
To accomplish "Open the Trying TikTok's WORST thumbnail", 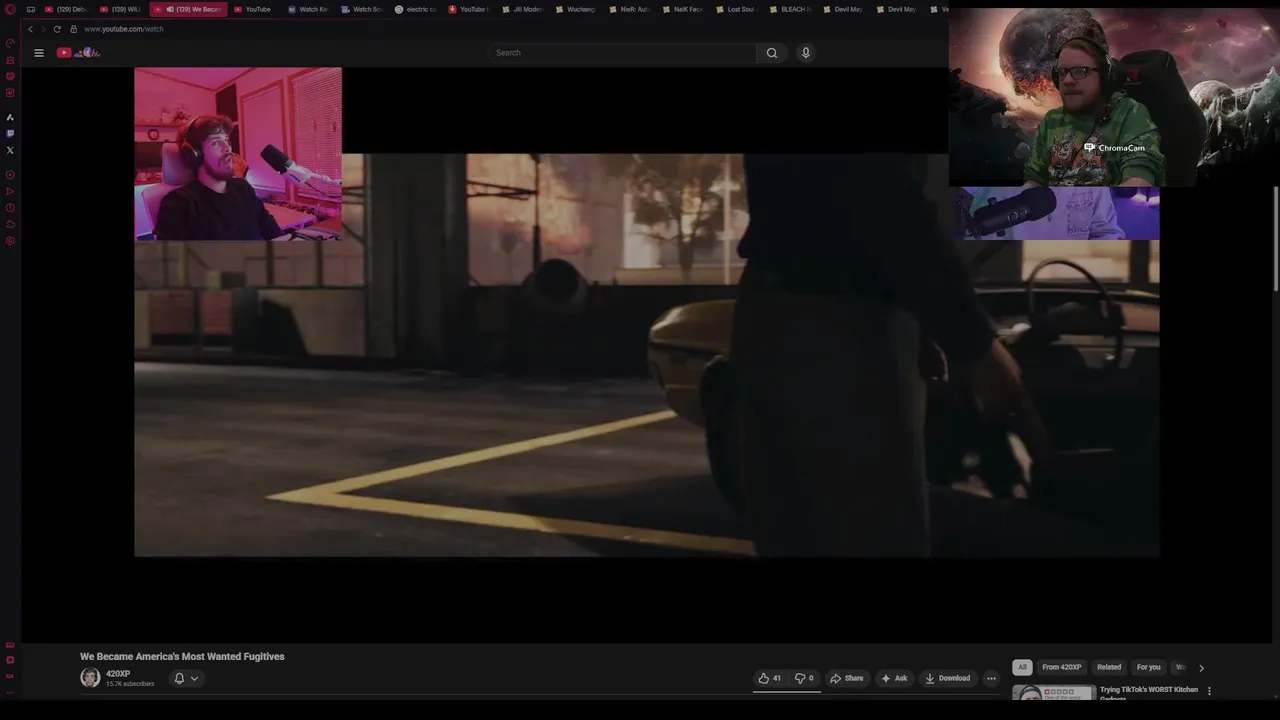I will (1053, 692).
